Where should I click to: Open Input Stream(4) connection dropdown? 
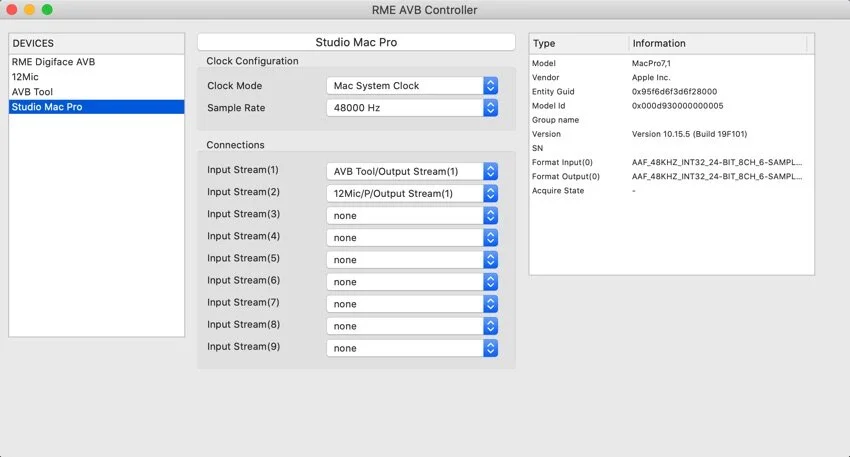click(412, 237)
